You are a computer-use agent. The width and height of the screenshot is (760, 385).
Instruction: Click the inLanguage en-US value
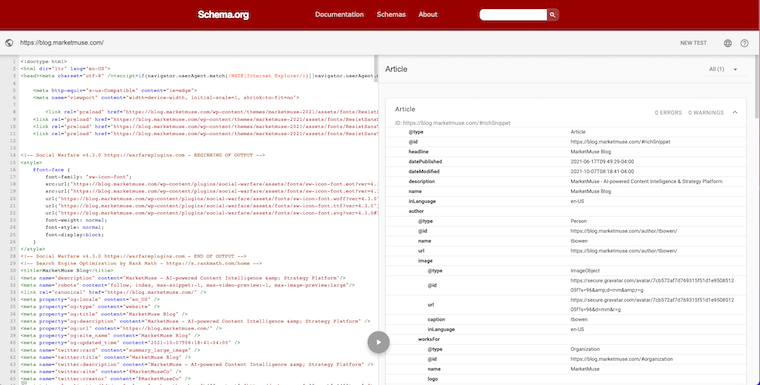577,201
